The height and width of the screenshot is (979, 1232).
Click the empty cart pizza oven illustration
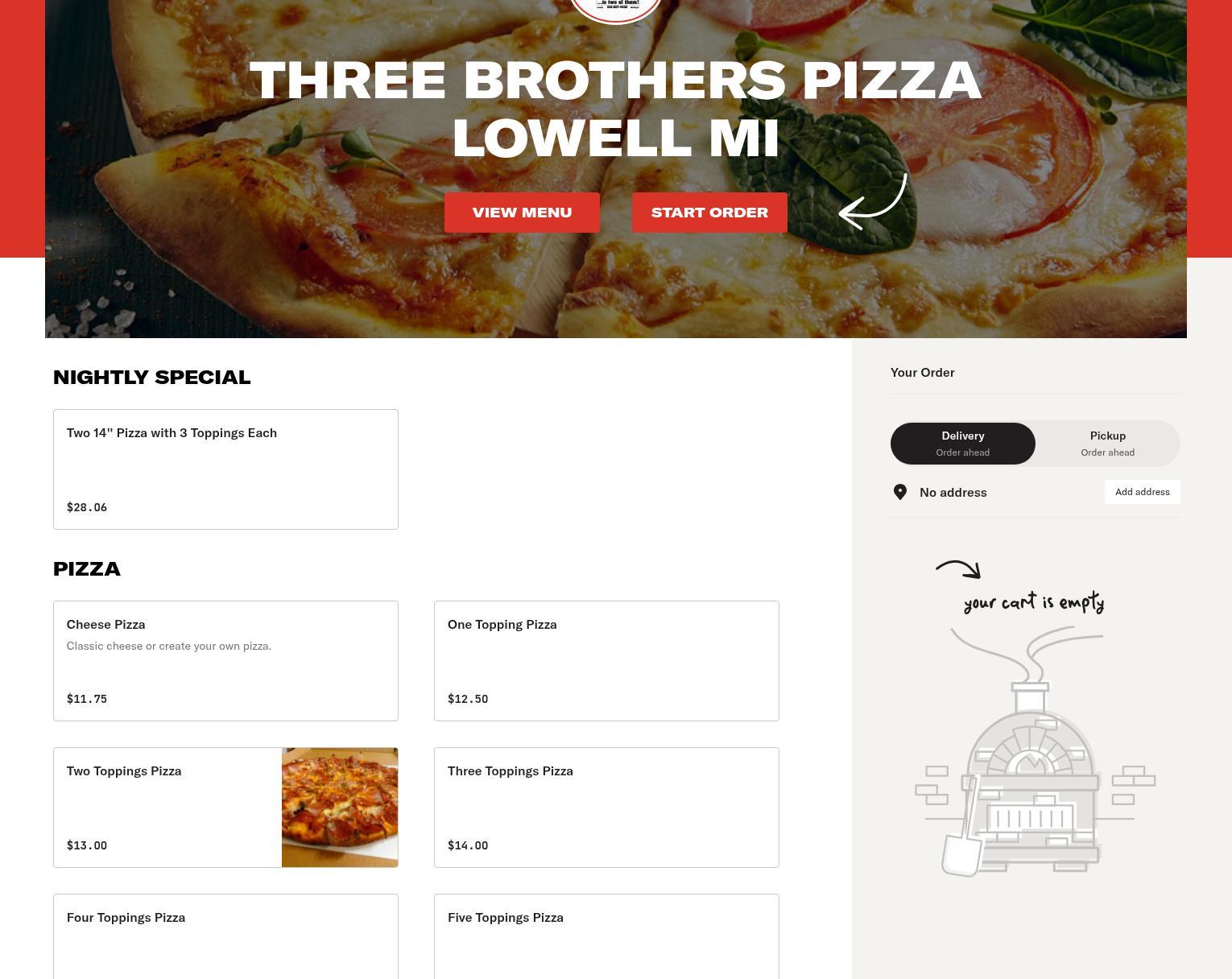(1035, 750)
